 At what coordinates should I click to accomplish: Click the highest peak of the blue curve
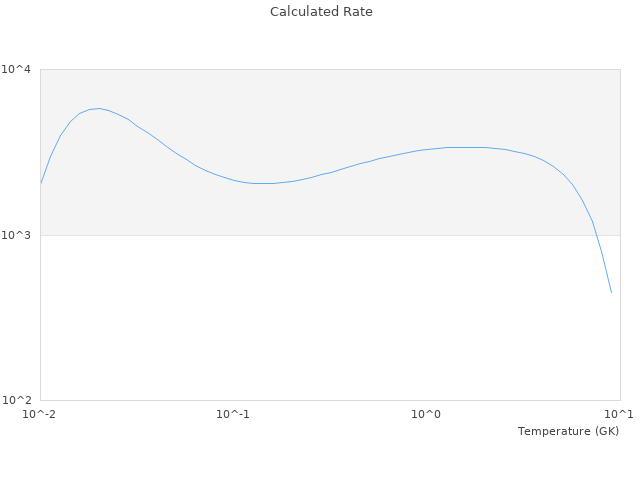[x=97, y=108]
